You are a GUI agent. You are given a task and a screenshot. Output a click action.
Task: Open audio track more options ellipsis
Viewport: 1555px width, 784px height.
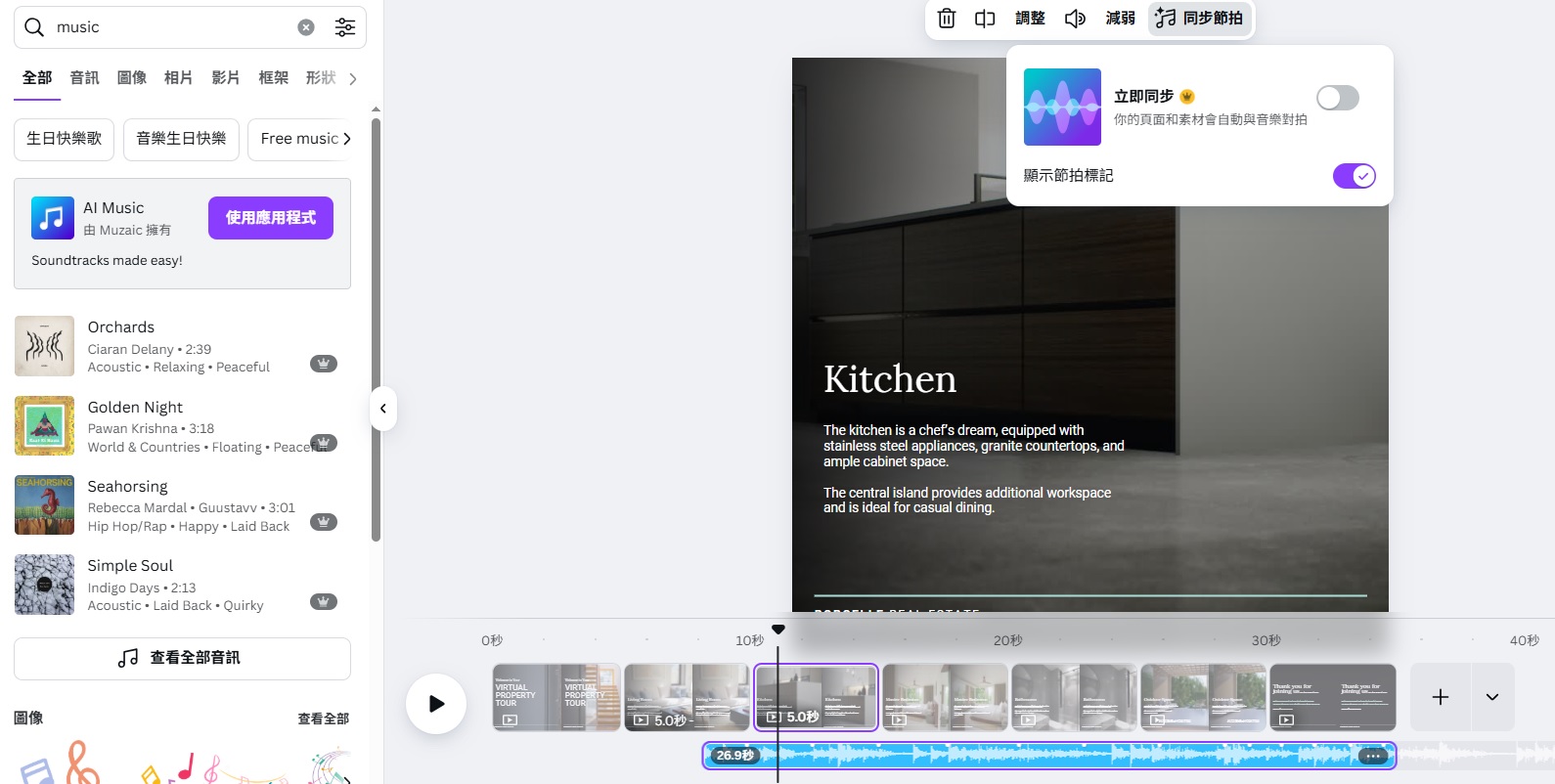click(x=1373, y=756)
